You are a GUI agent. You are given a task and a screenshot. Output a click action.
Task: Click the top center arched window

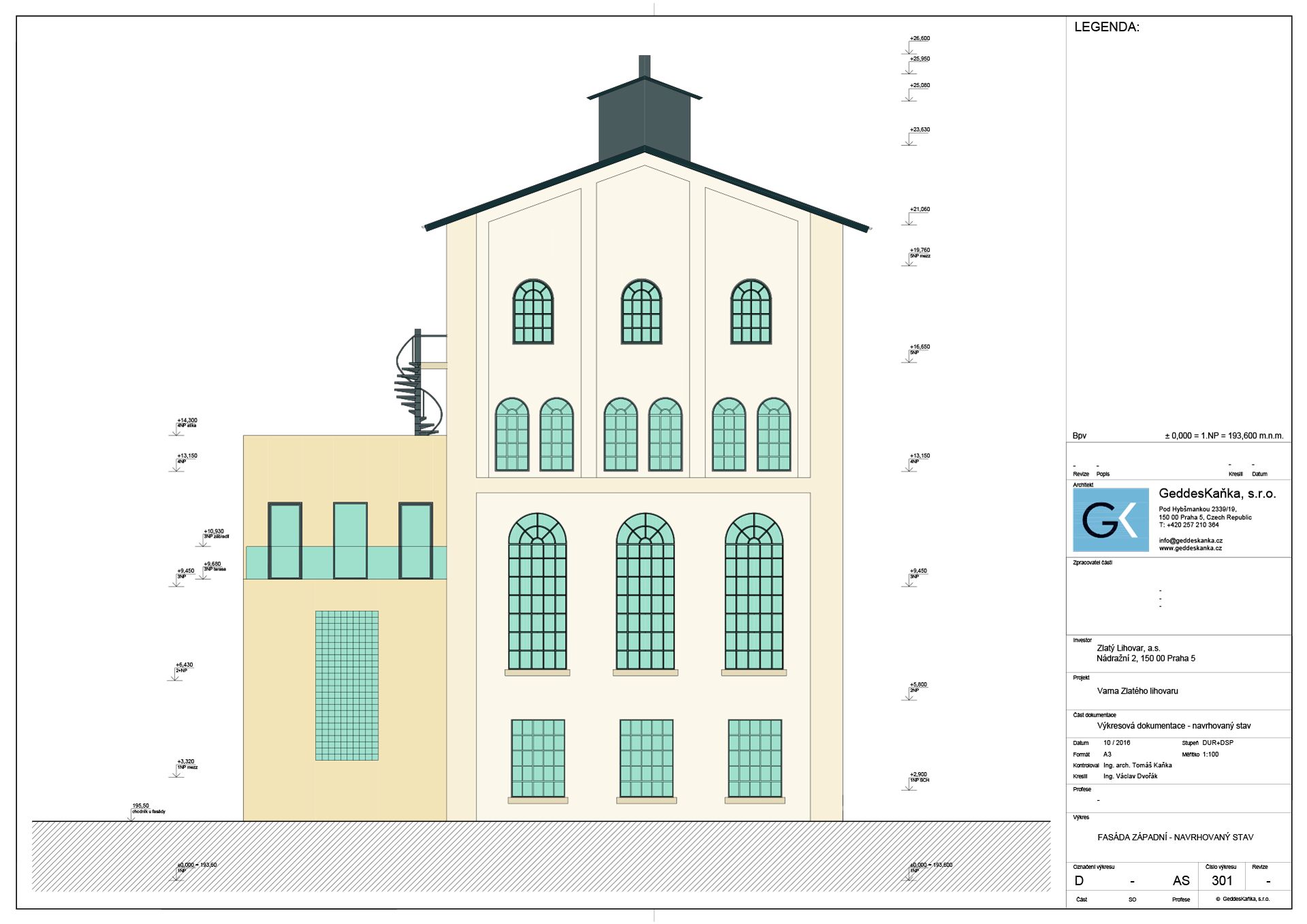pyautogui.click(x=641, y=312)
